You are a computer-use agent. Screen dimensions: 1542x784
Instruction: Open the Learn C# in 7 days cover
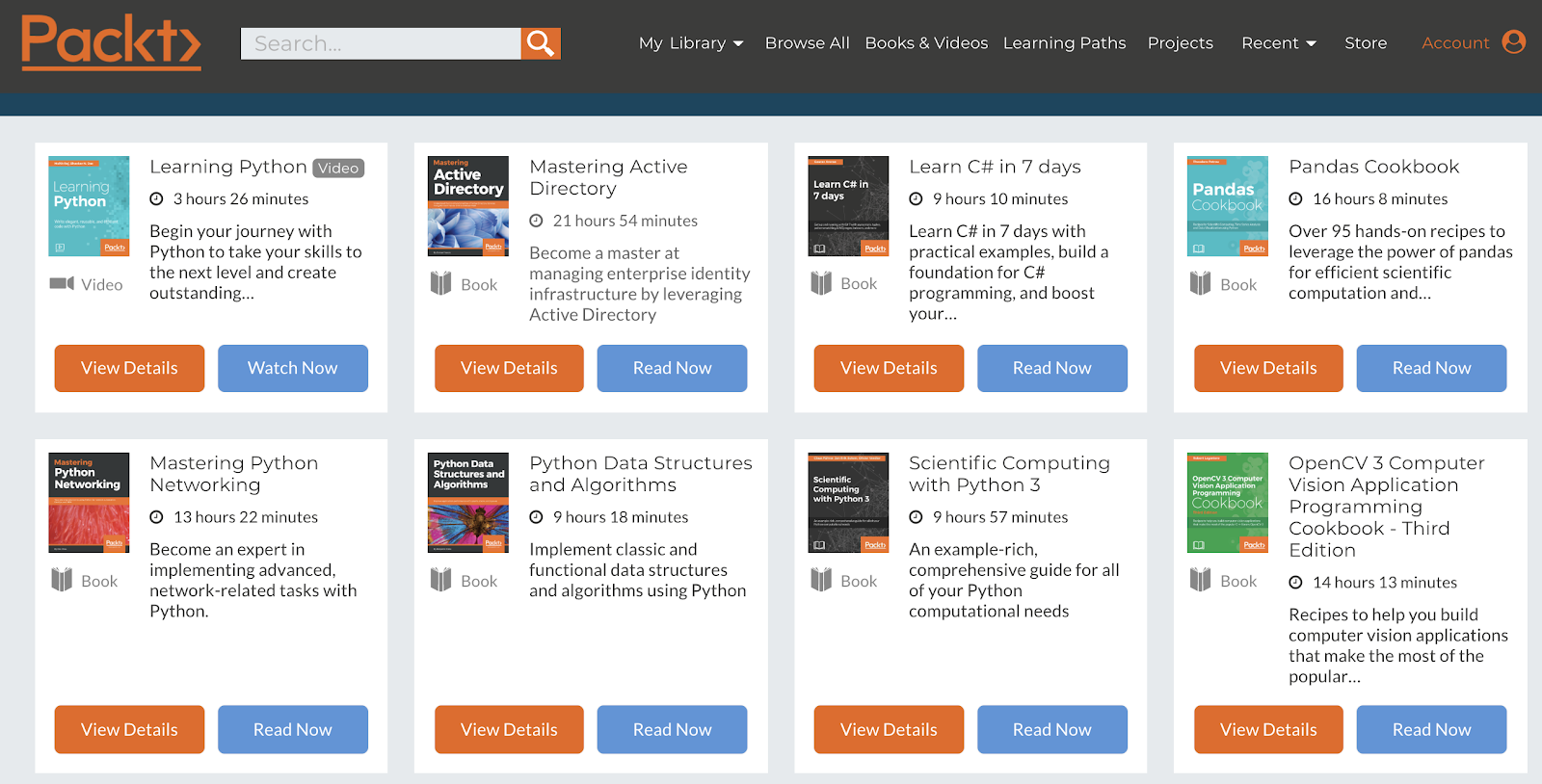(x=848, y=206)
